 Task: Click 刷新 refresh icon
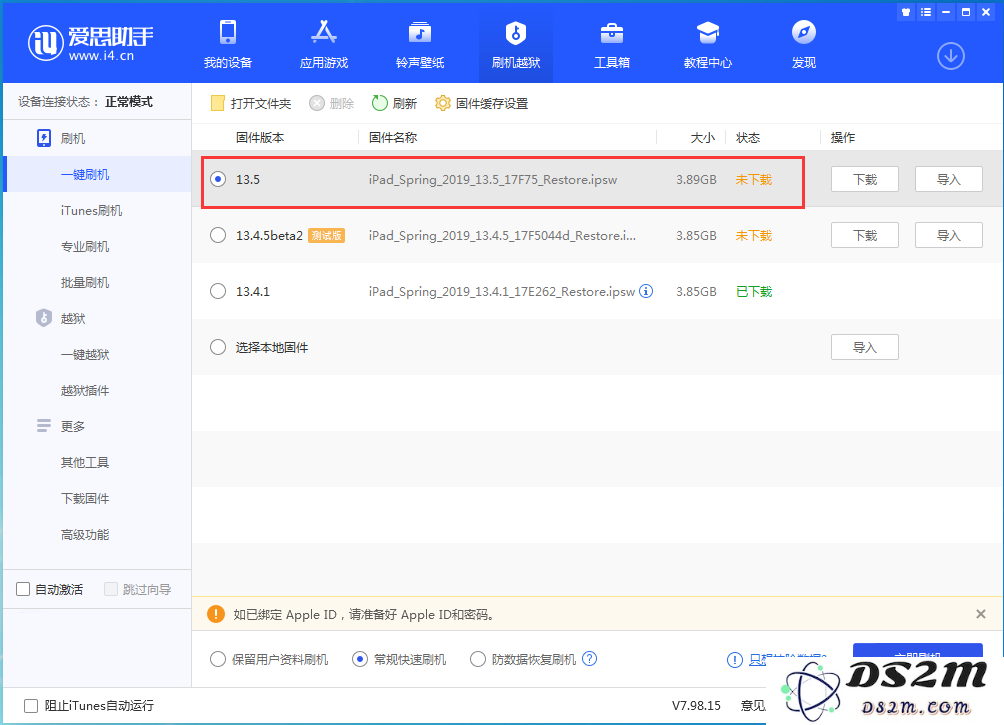click(x=380, y=103)
